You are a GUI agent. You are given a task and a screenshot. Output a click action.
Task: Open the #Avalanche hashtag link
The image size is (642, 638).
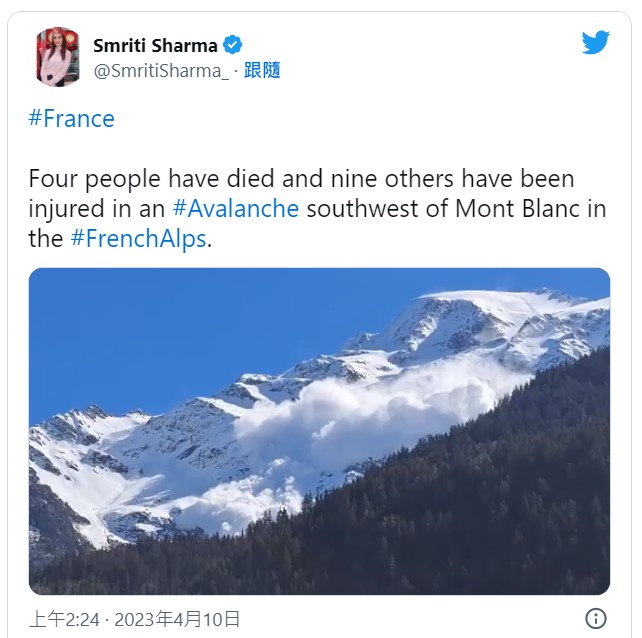click(x=236, y=209)
